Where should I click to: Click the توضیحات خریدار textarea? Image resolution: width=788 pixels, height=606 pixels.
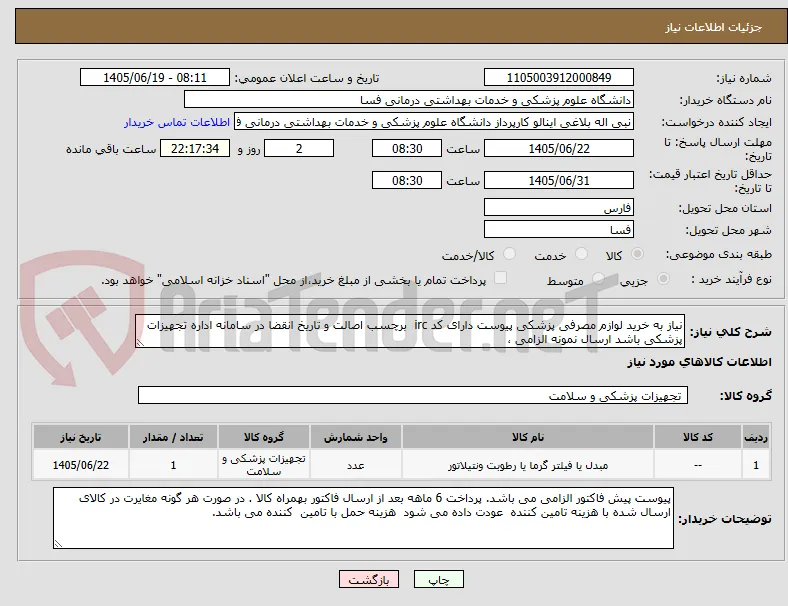(x=363, y=518)
